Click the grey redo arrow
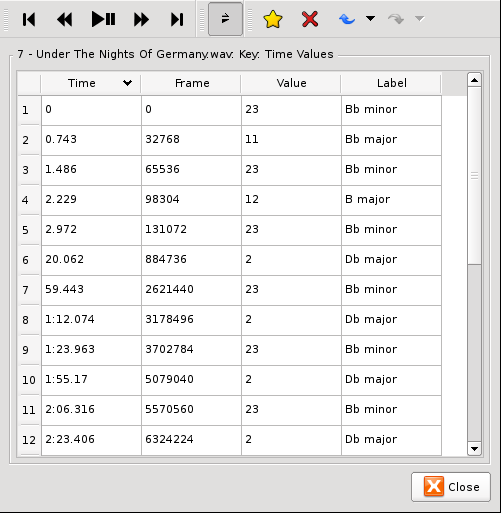Screen dimensions: 501x513 pos(396,19)
